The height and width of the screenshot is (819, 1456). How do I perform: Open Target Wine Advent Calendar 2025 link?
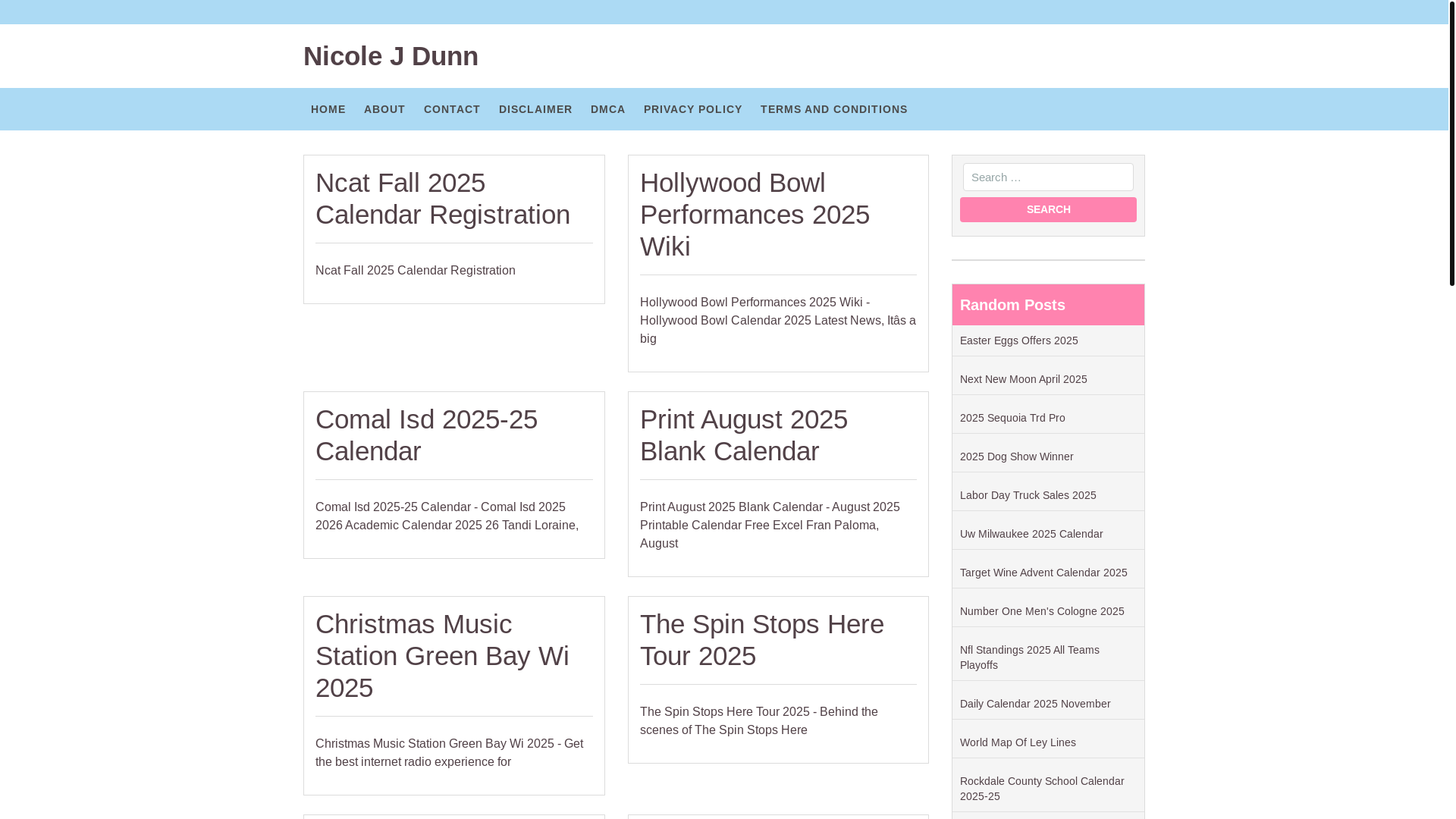click(1043, 573)
